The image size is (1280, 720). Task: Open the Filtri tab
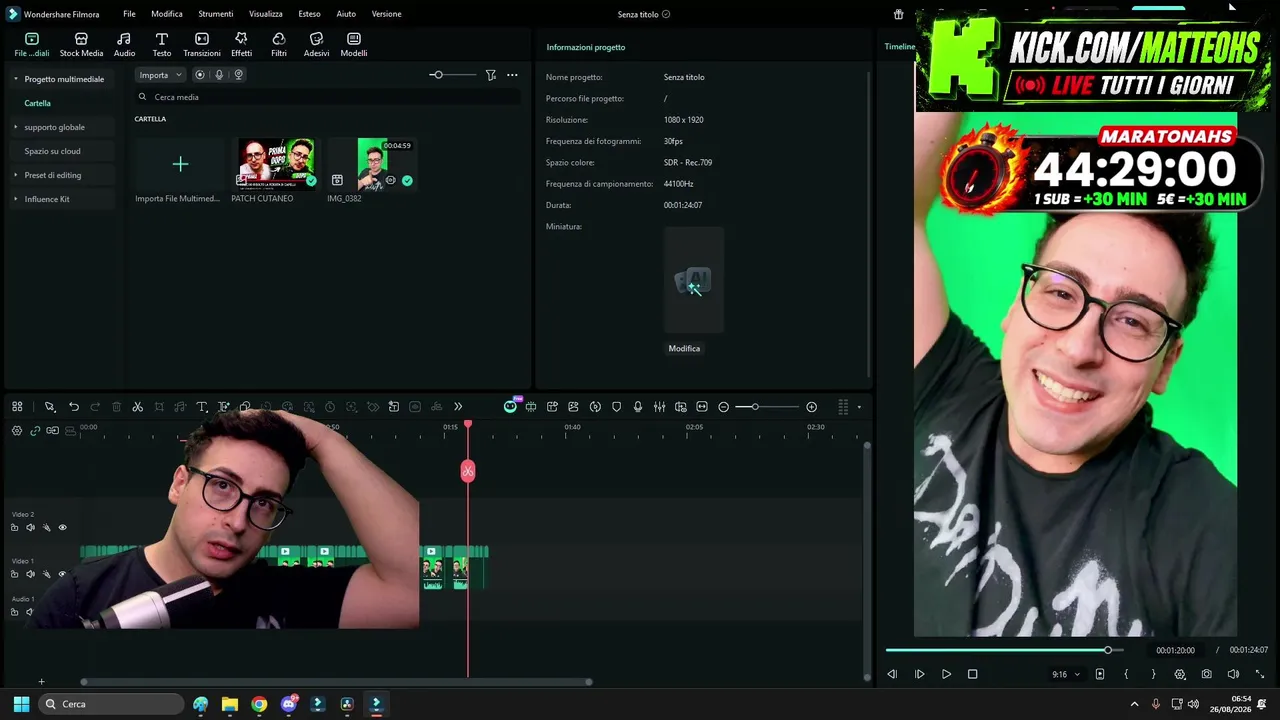(279, 44)
